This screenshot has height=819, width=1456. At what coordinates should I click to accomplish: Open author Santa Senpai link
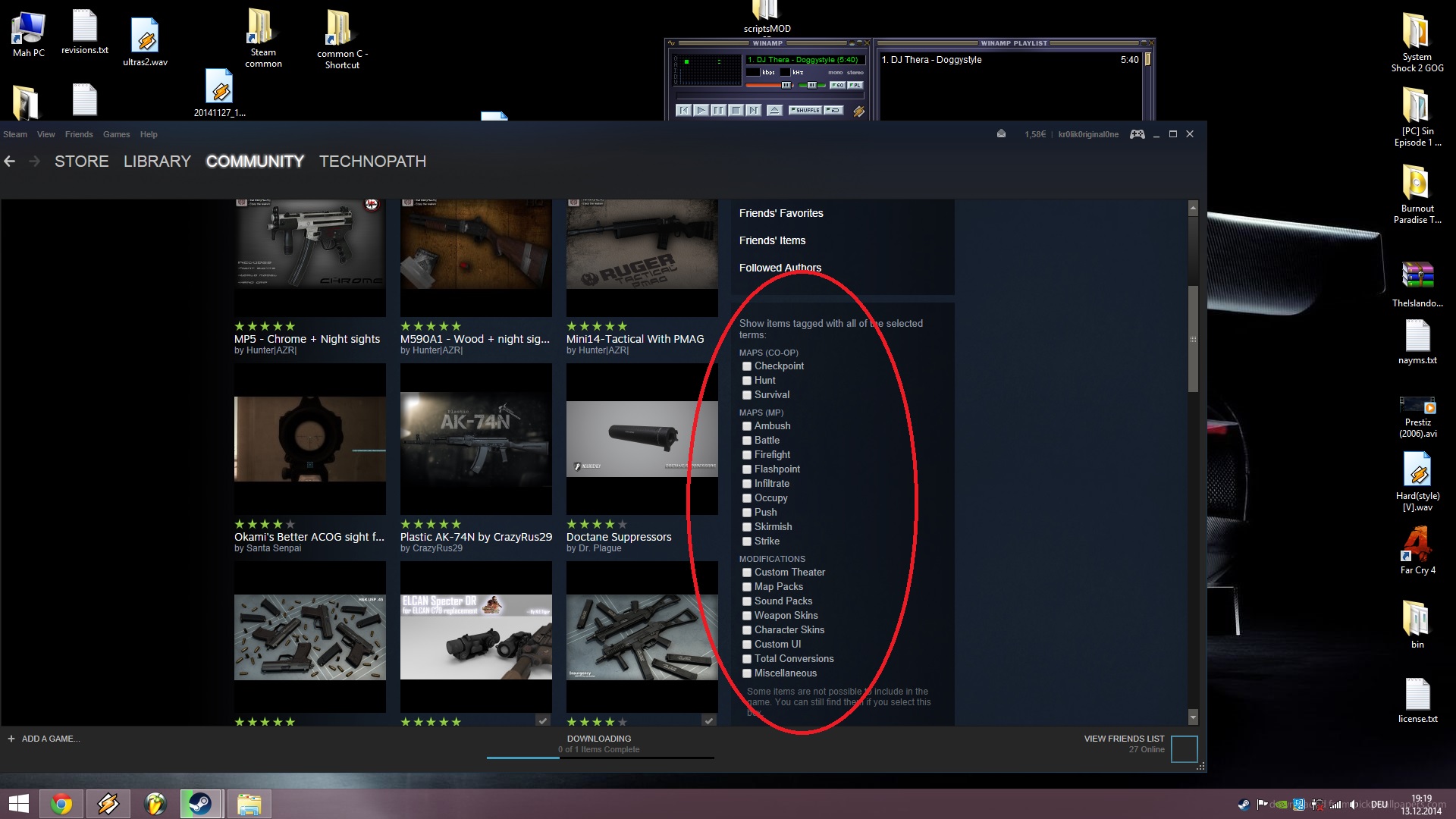coord(274,548)
